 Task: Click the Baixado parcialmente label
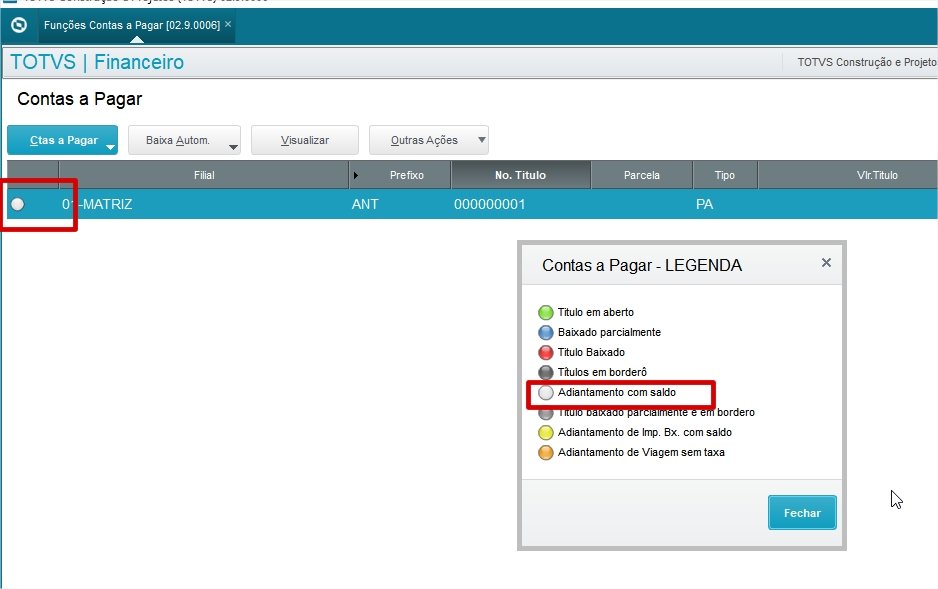609,332
